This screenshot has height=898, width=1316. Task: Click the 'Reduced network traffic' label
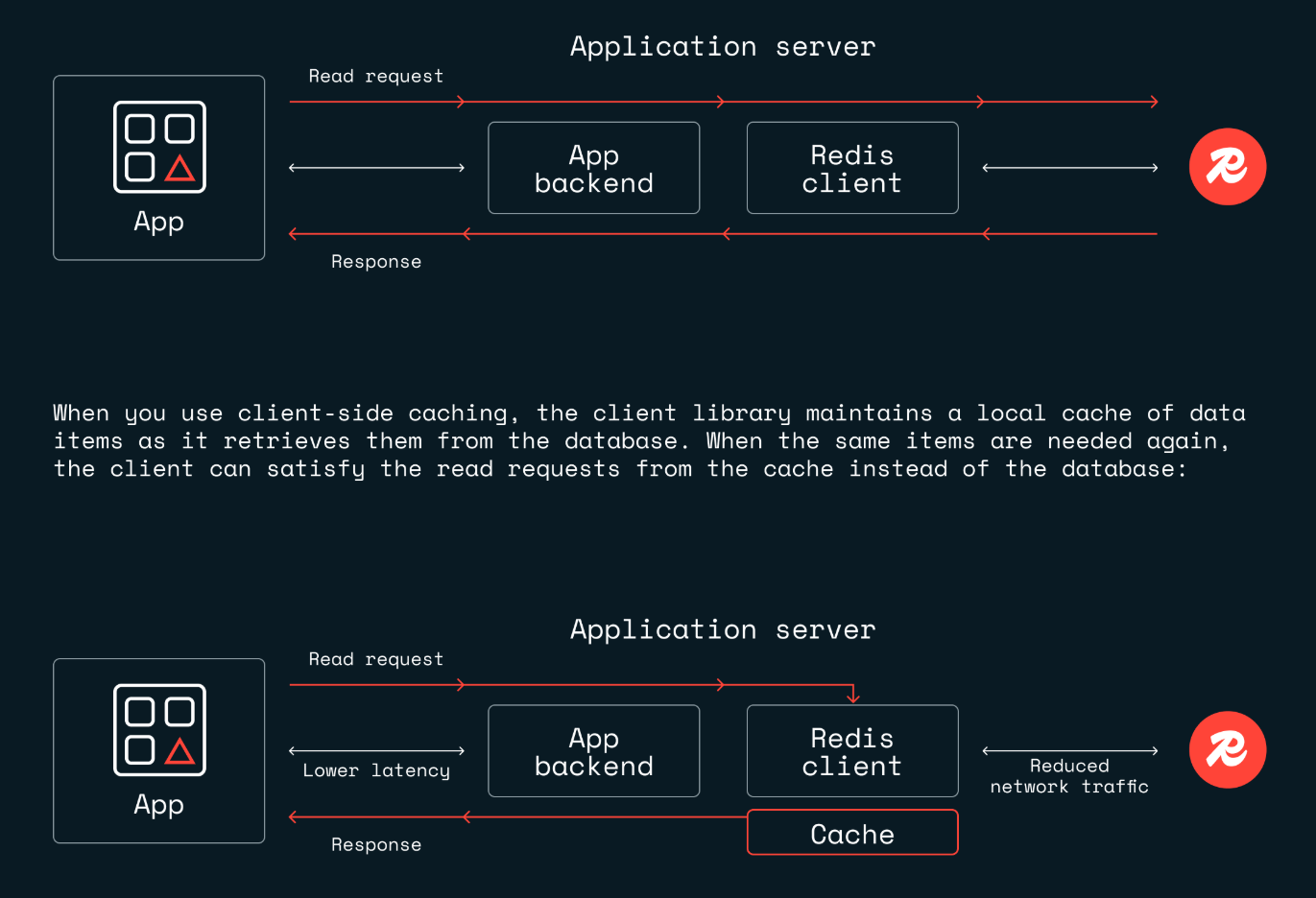(x=1069, y=776)
